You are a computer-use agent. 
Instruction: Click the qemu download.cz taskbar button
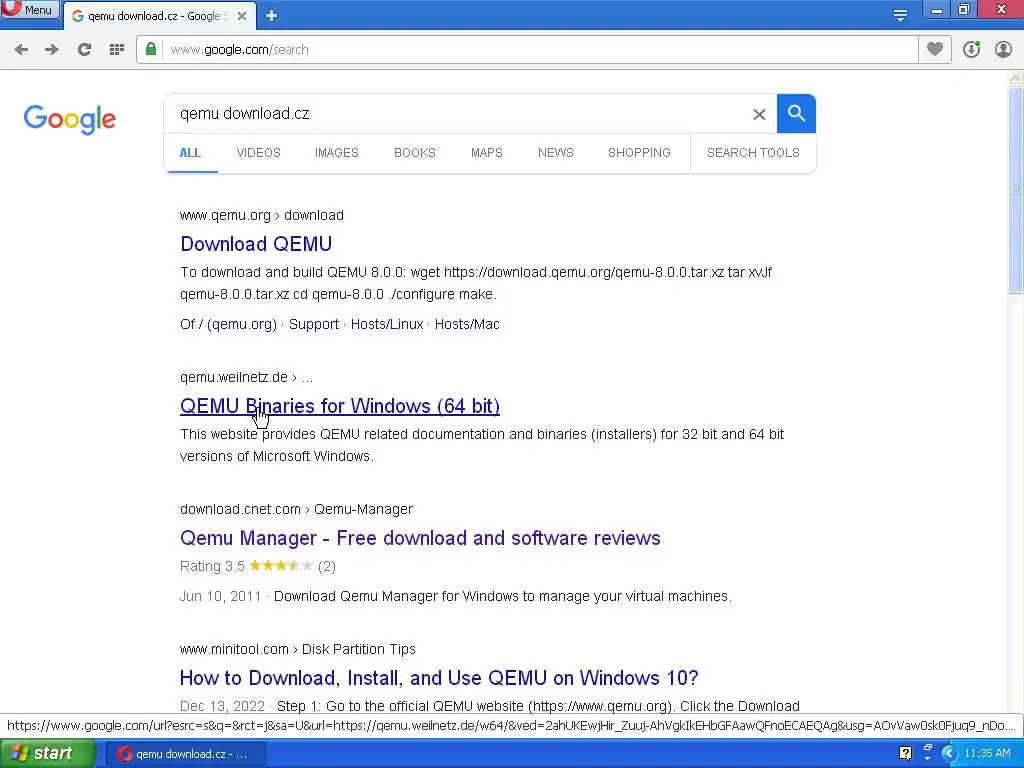tap(185, 754)
